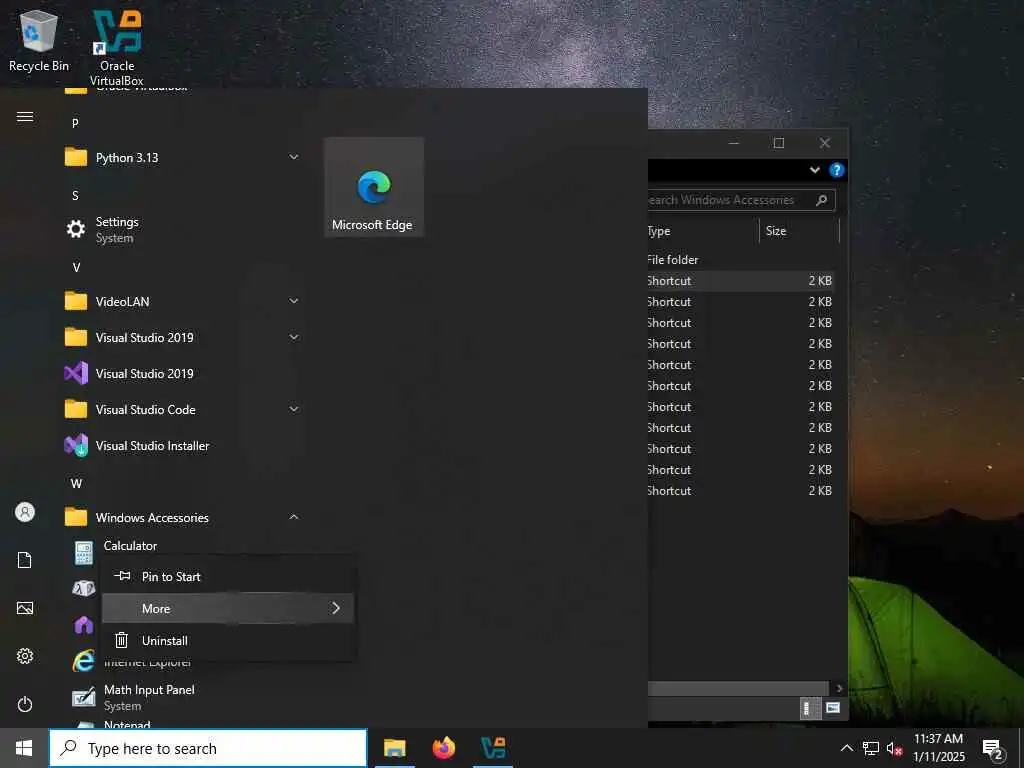Screen dimensions: 1024x768
Task: Open VirtualBox from the taskbar
Action: 492,748
